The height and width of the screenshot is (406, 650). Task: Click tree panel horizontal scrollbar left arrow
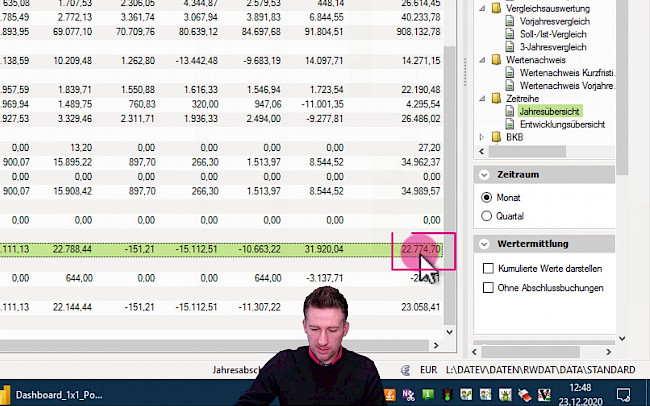click(x=481, y=152)
